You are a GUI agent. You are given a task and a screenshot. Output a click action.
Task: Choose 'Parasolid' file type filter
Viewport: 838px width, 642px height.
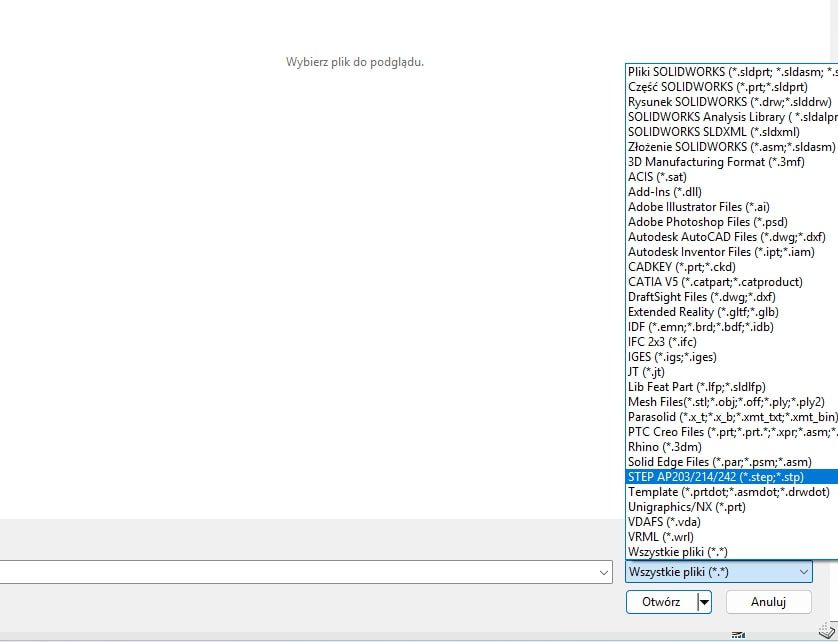(732, 416)
